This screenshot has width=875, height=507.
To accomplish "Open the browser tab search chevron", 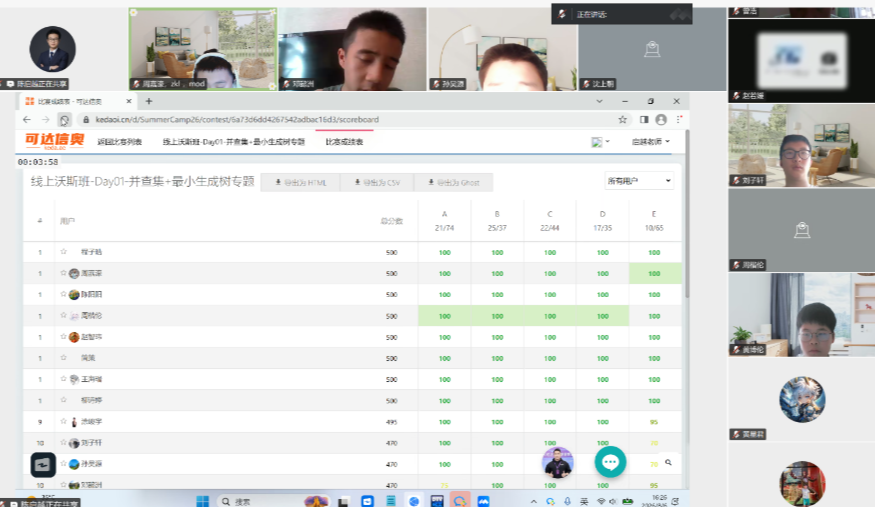I will point(599,101).
